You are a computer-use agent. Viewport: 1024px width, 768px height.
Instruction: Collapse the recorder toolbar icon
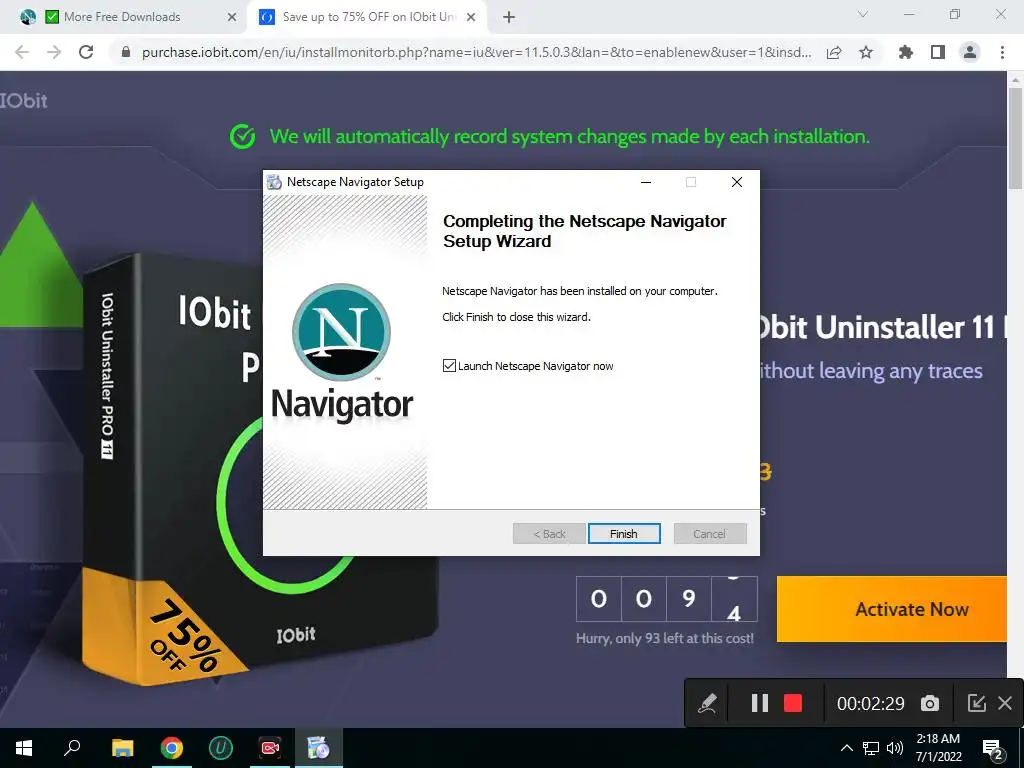pyautogui.click(x=976, y=703)
